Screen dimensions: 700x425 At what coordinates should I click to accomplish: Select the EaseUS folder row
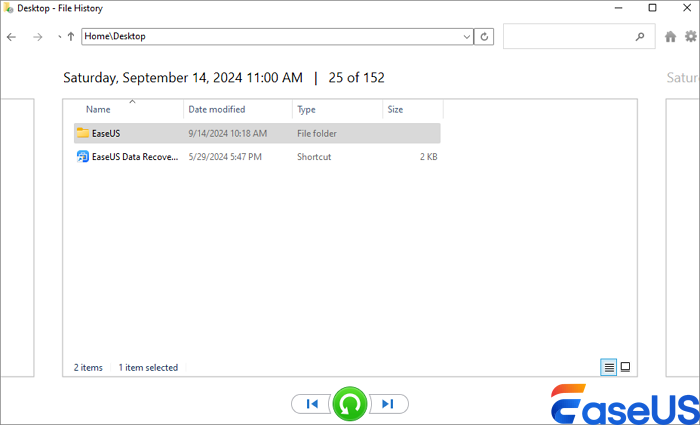(257, 133)
